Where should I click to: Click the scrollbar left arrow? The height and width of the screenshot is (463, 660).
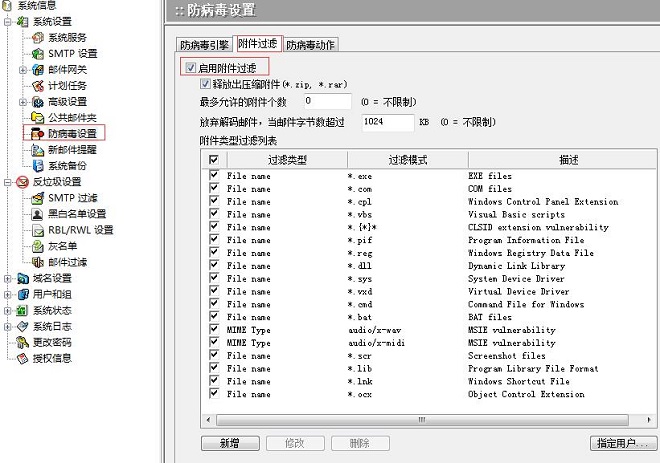208,420
